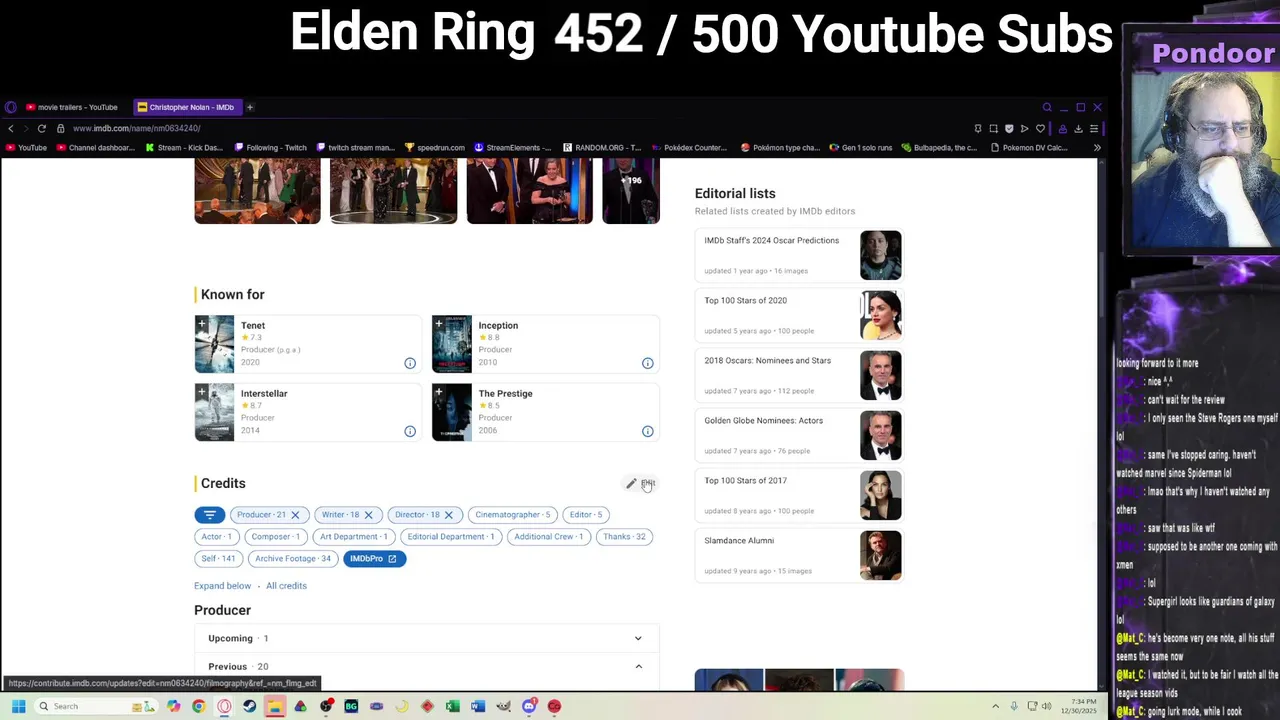Add Interstellar to watchlist plus icon
The image size is (1280, 720).
(201, 391)
